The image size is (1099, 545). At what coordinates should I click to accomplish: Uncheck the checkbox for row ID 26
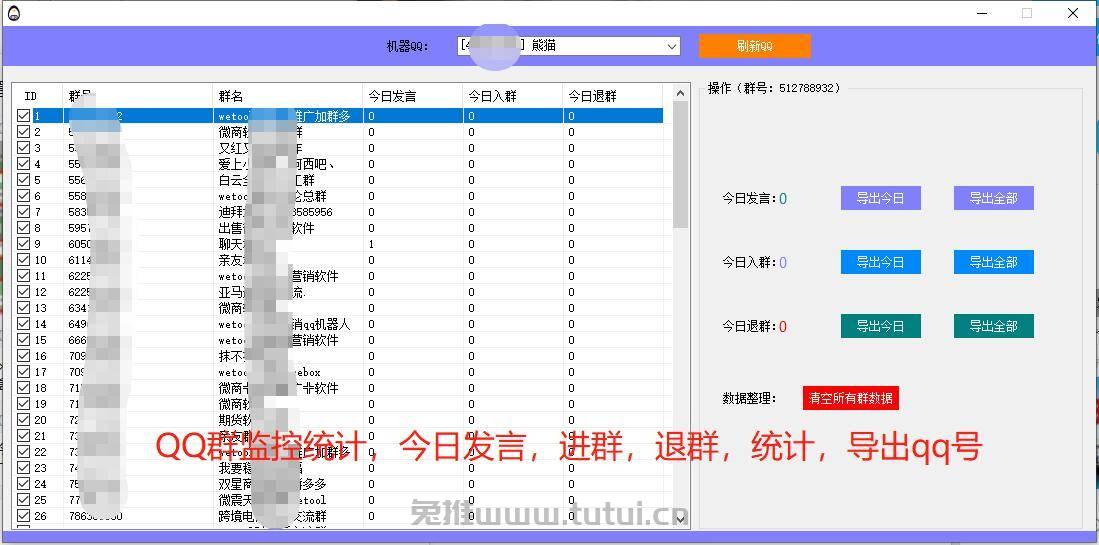(x=24, y=516)
